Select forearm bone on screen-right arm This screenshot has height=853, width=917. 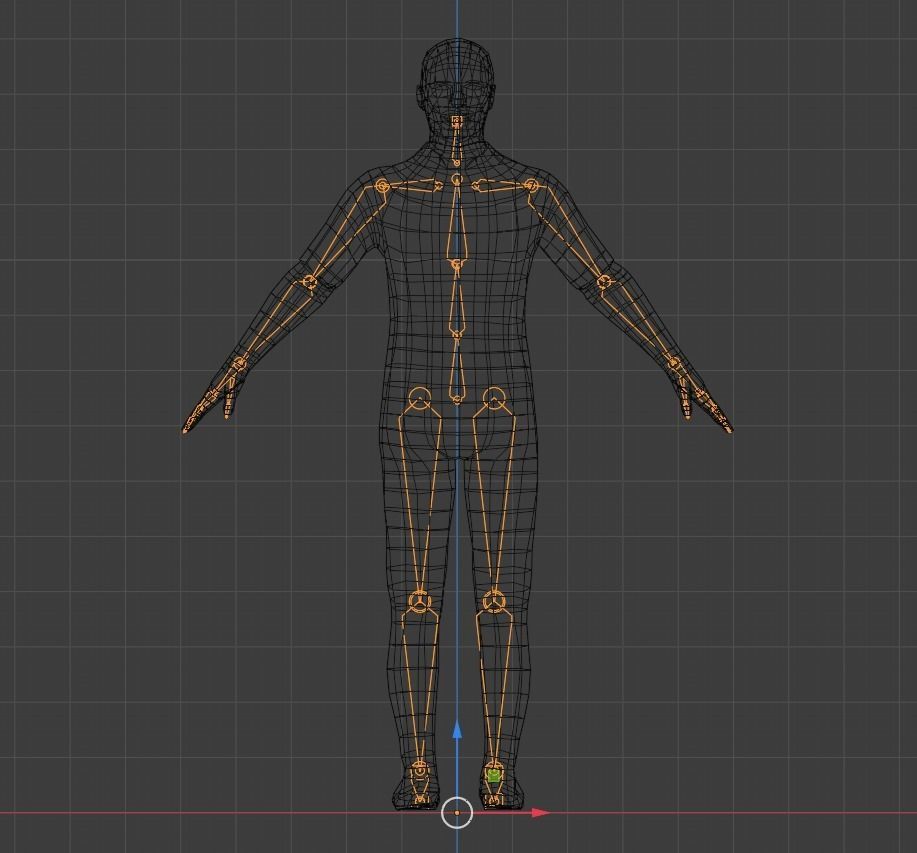(640, 323)
